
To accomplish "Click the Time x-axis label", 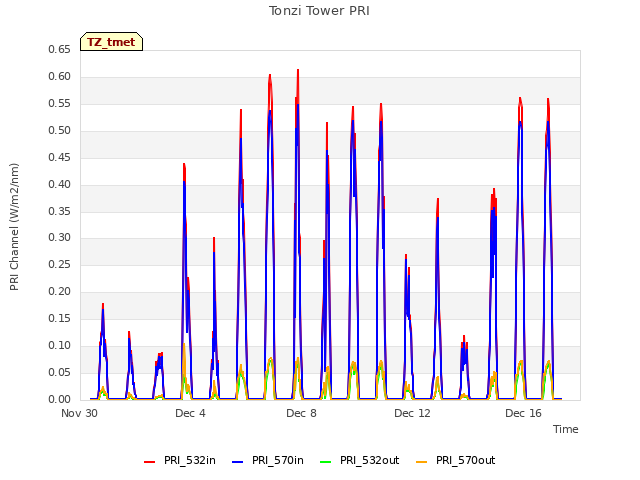I will coord(565,429).
